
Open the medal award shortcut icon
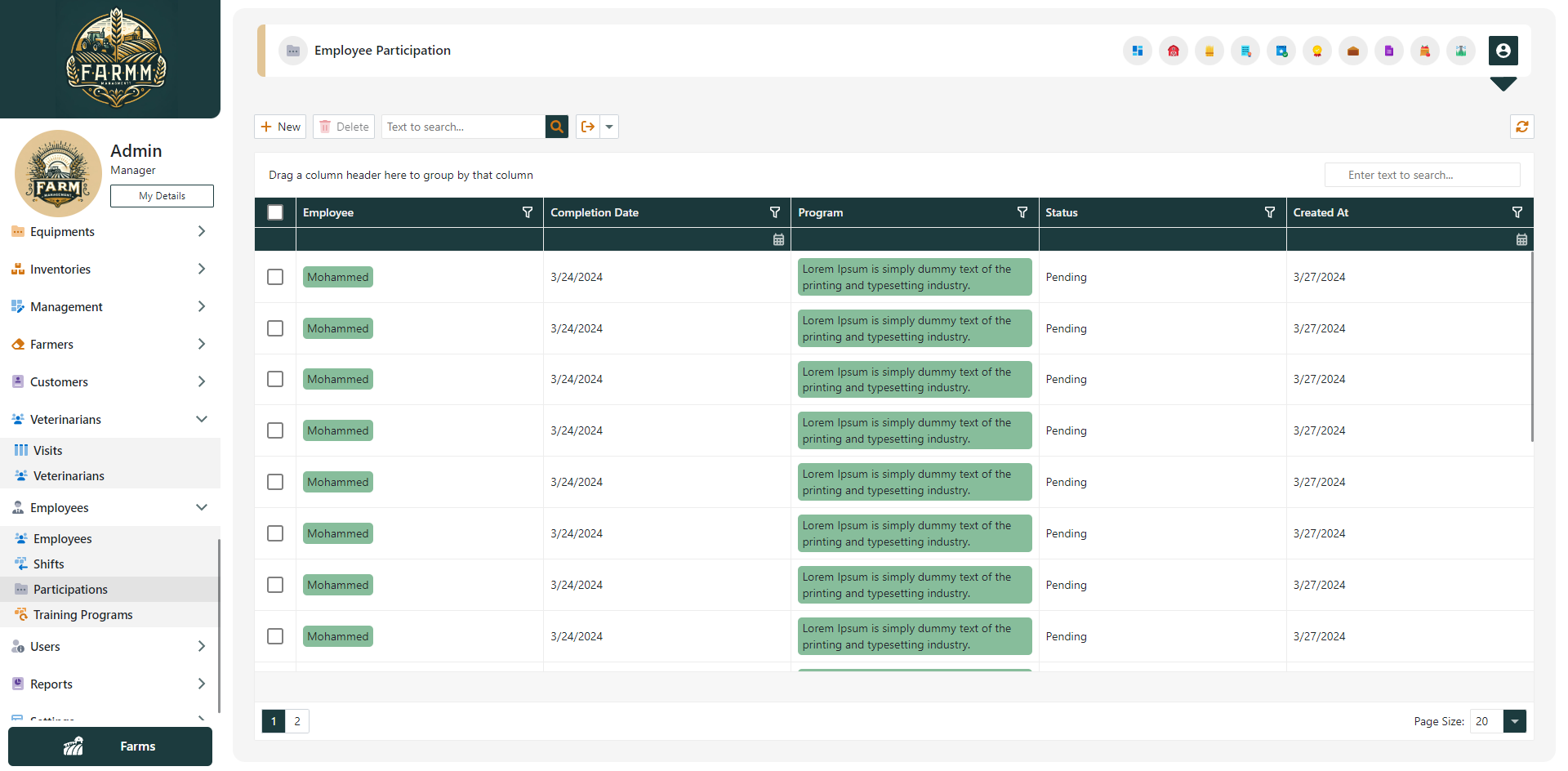[x=1316, y=51]
